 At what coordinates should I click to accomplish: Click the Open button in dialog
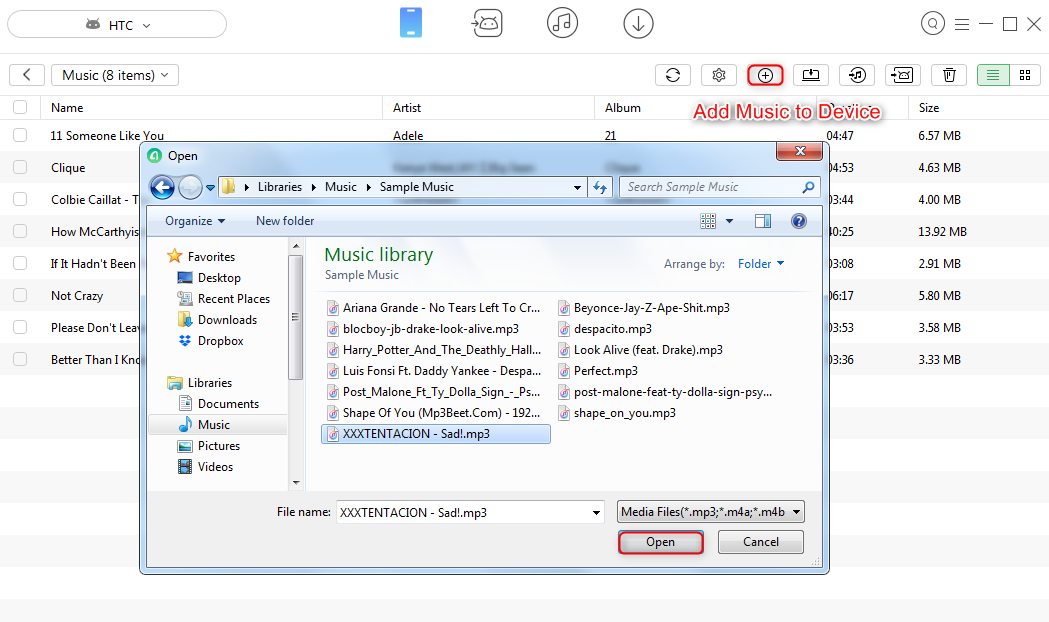pyautogui.click(x=660, y=542)
